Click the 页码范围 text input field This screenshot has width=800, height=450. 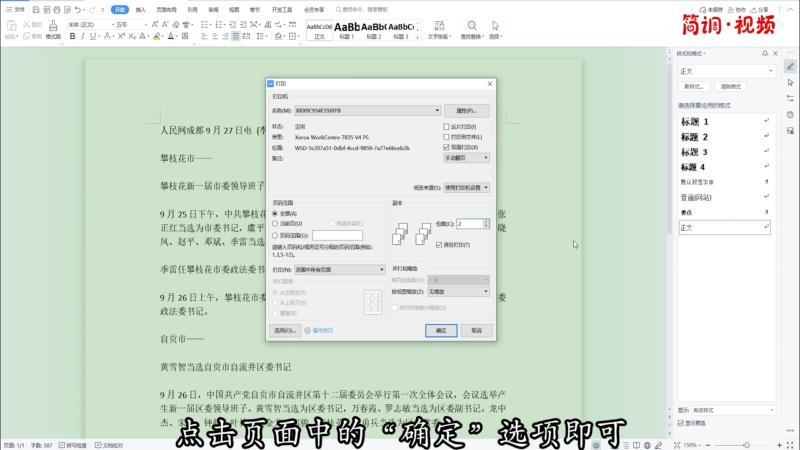(330, 235)
